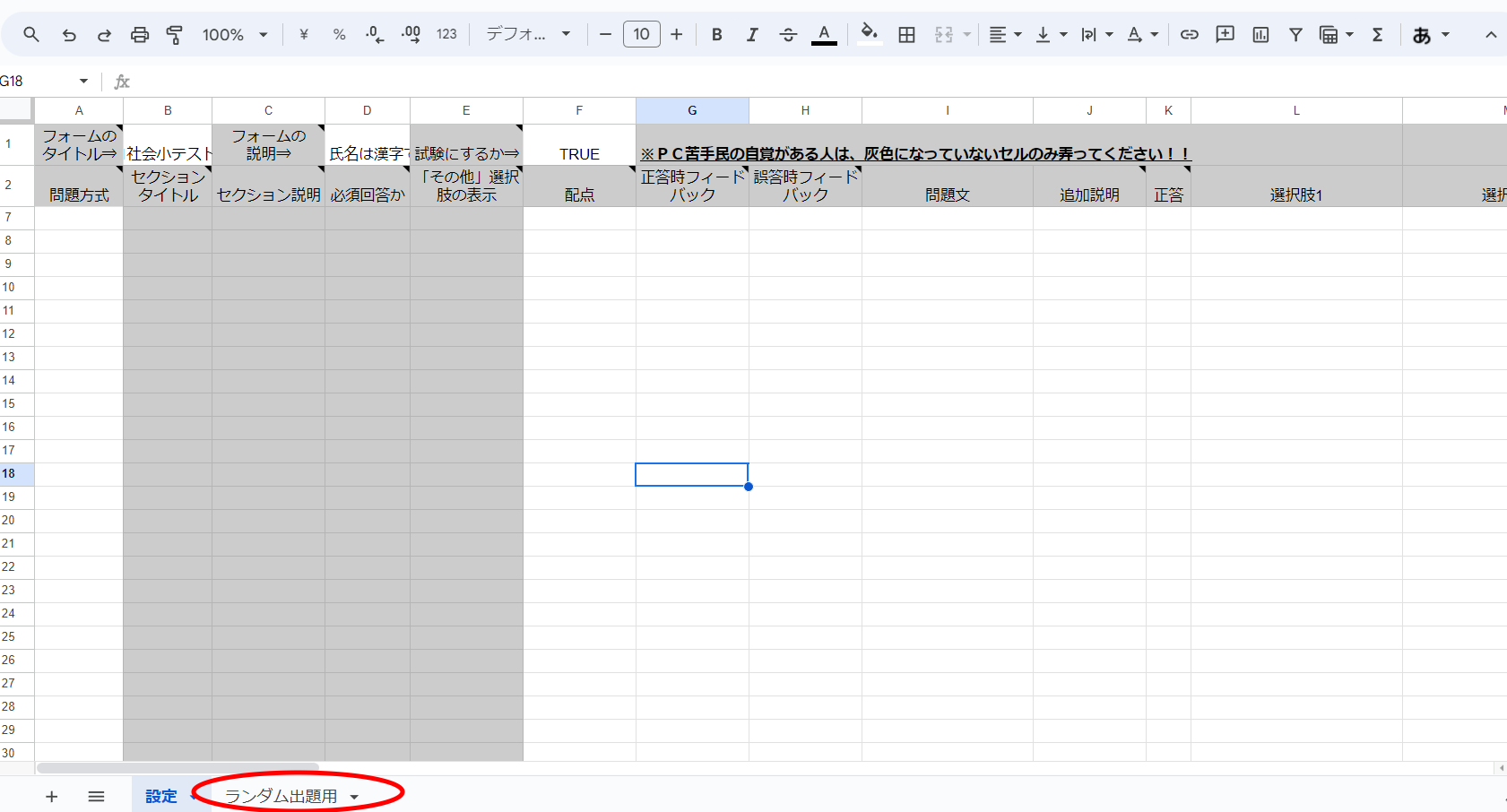This screenshot has height=812, width=1507.
Task: Toggle italic formatting
Action: (752, 34)
